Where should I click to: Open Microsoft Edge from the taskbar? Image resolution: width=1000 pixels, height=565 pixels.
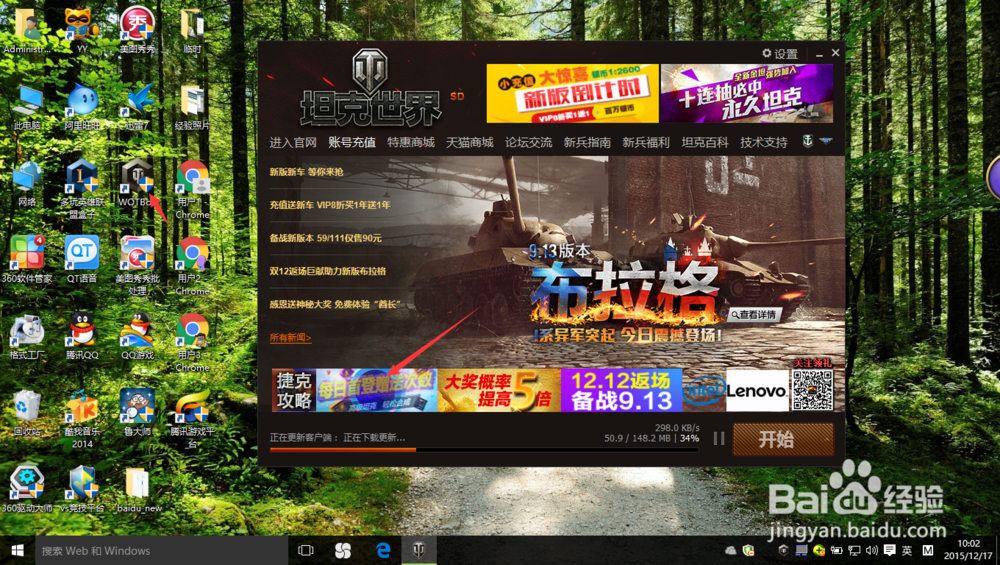[383, 550]
